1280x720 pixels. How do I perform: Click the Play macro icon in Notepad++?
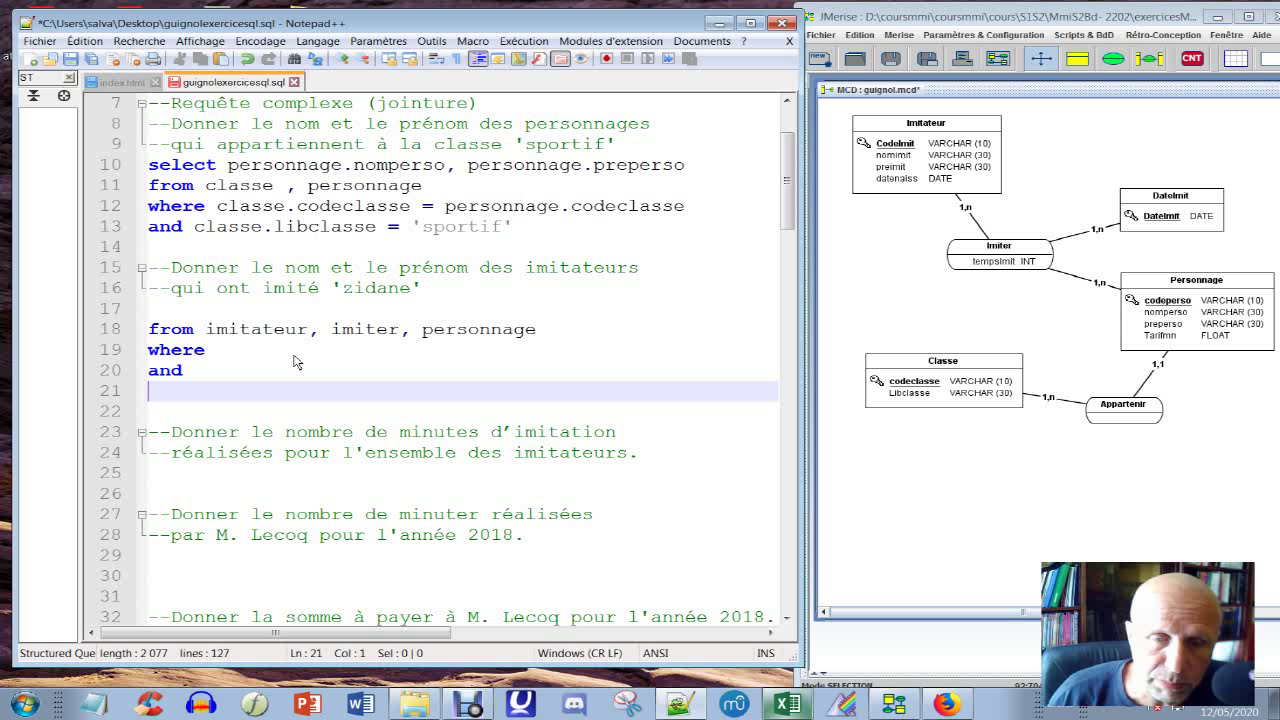click(648, 59)
